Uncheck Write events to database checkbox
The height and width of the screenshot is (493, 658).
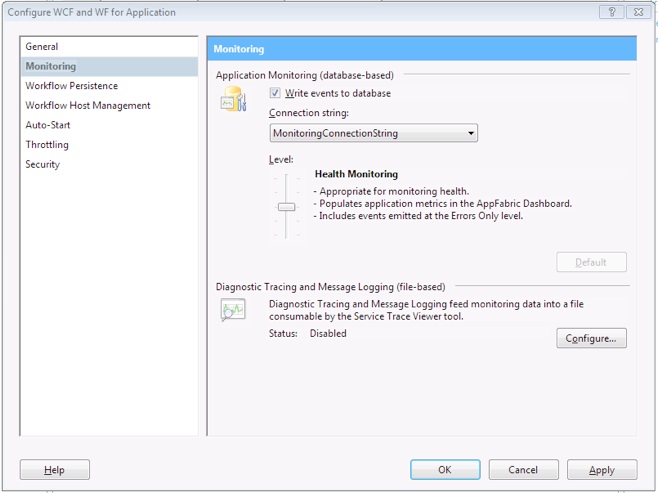(275, 93)
